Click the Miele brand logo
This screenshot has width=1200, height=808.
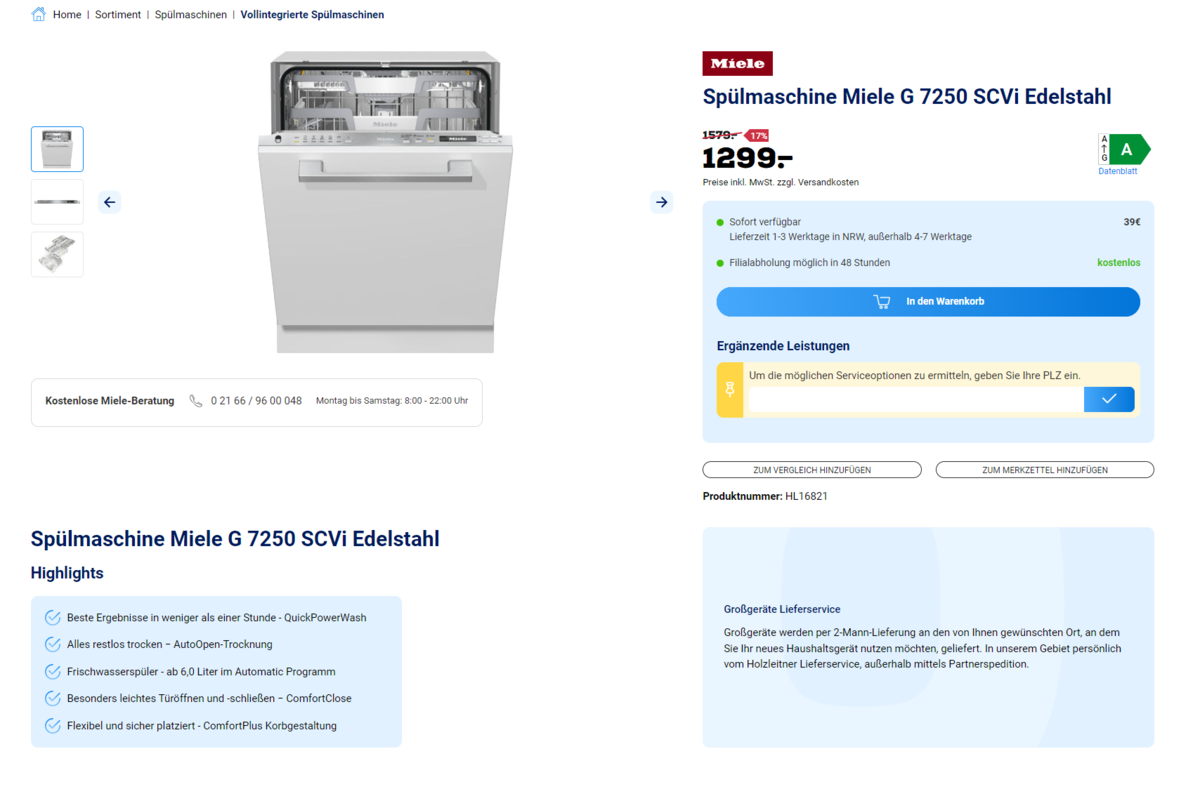pyautogui.click(x=737, y=64)
